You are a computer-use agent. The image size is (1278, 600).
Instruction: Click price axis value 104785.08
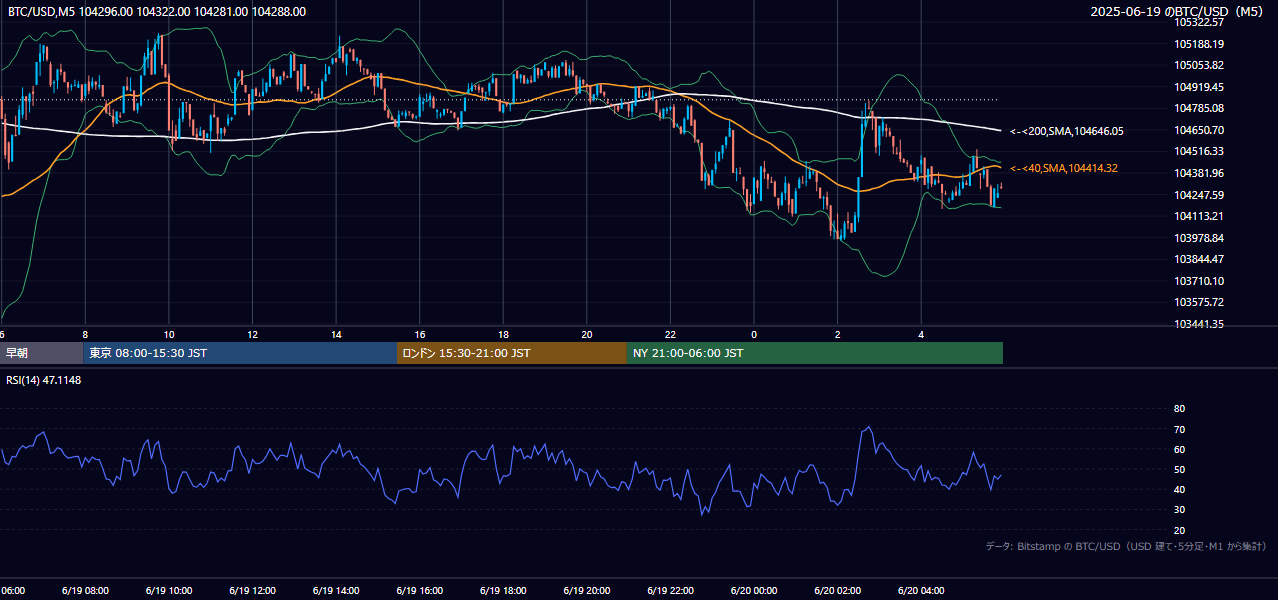pyautogui.click(x=1199, y=108)
